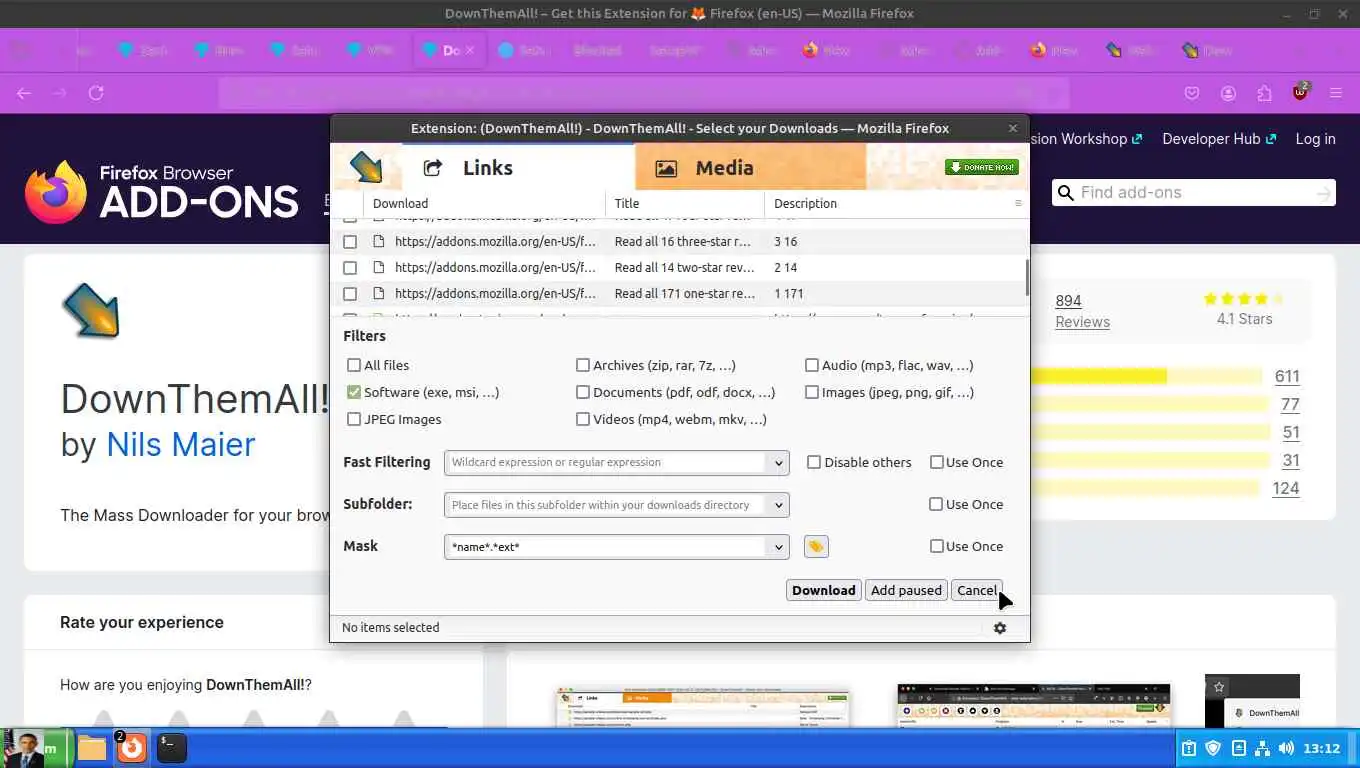This screenshot has height=768, width=1360.
Task: Tick Use Once for Fast Filtering
Action: click(937, 462)
